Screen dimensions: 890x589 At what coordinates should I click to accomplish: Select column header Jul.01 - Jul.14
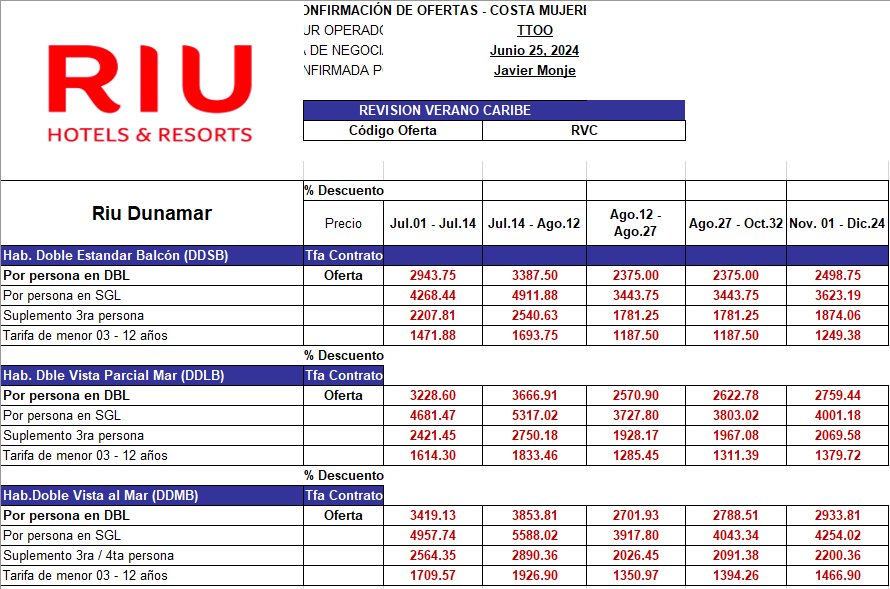coord(433,223)
